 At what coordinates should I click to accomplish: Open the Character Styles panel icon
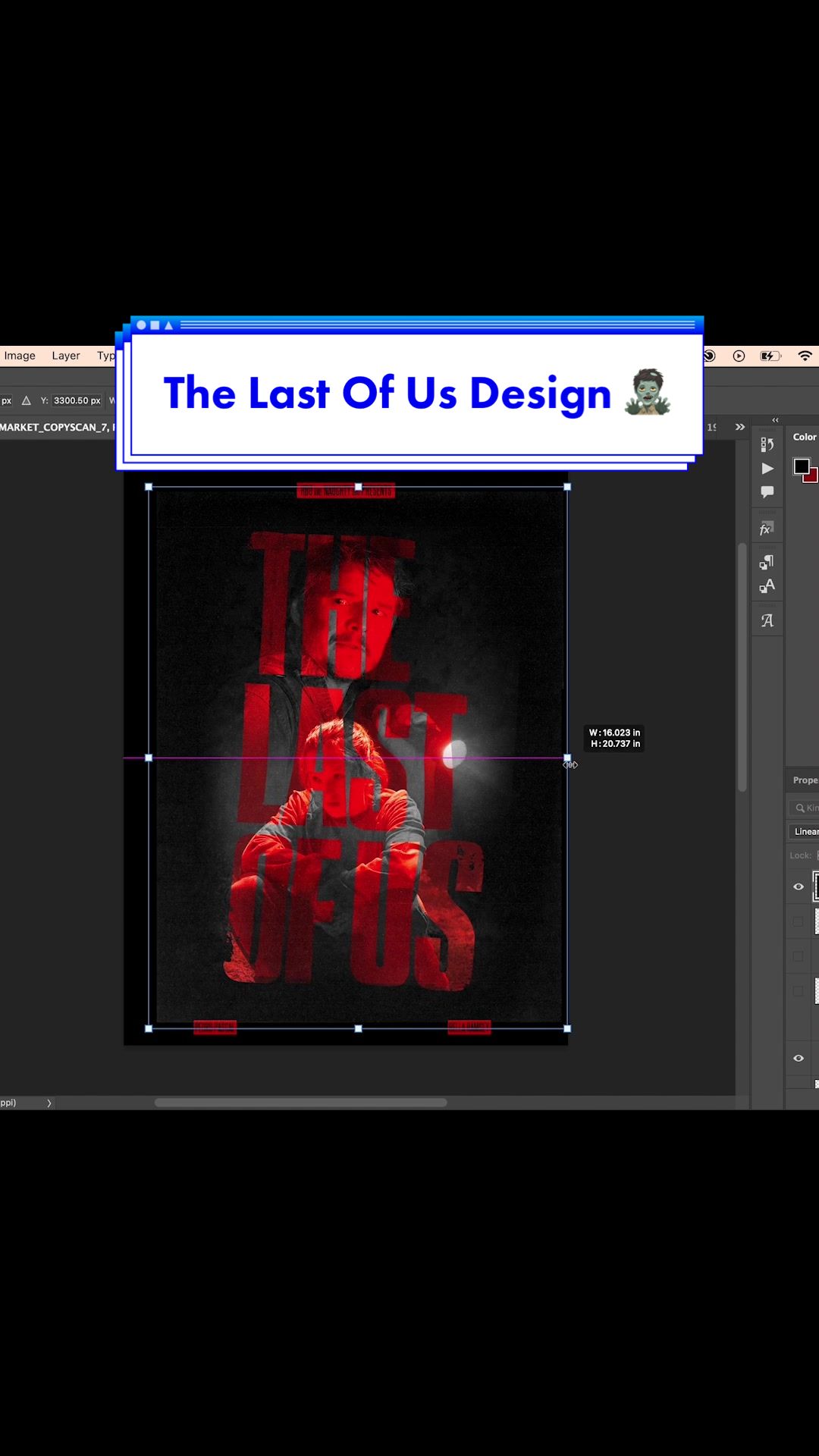[x=767, y=586]
